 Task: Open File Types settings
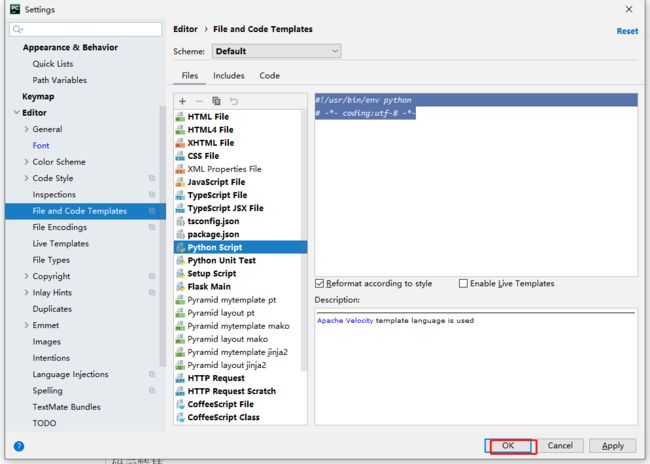point(51,260)
